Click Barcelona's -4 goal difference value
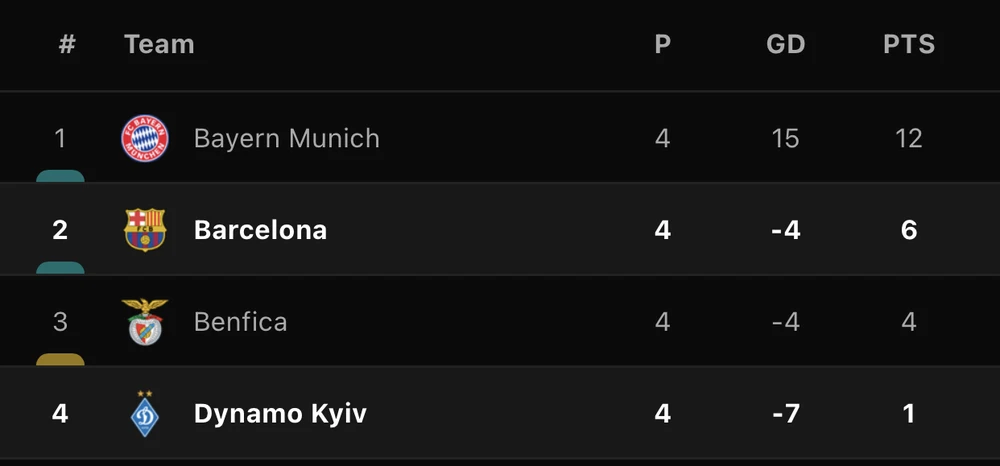The height and width of the screenshot is (466, 1000). [x=785, y=230]
